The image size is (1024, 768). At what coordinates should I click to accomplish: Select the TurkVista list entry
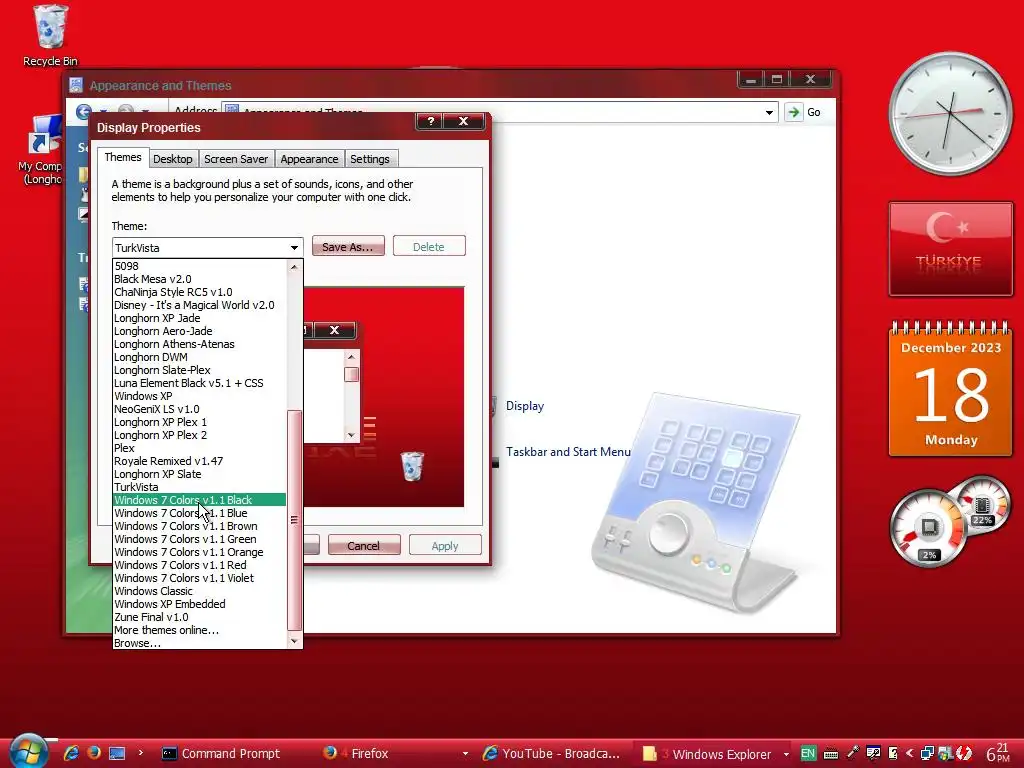click(199, 487)
